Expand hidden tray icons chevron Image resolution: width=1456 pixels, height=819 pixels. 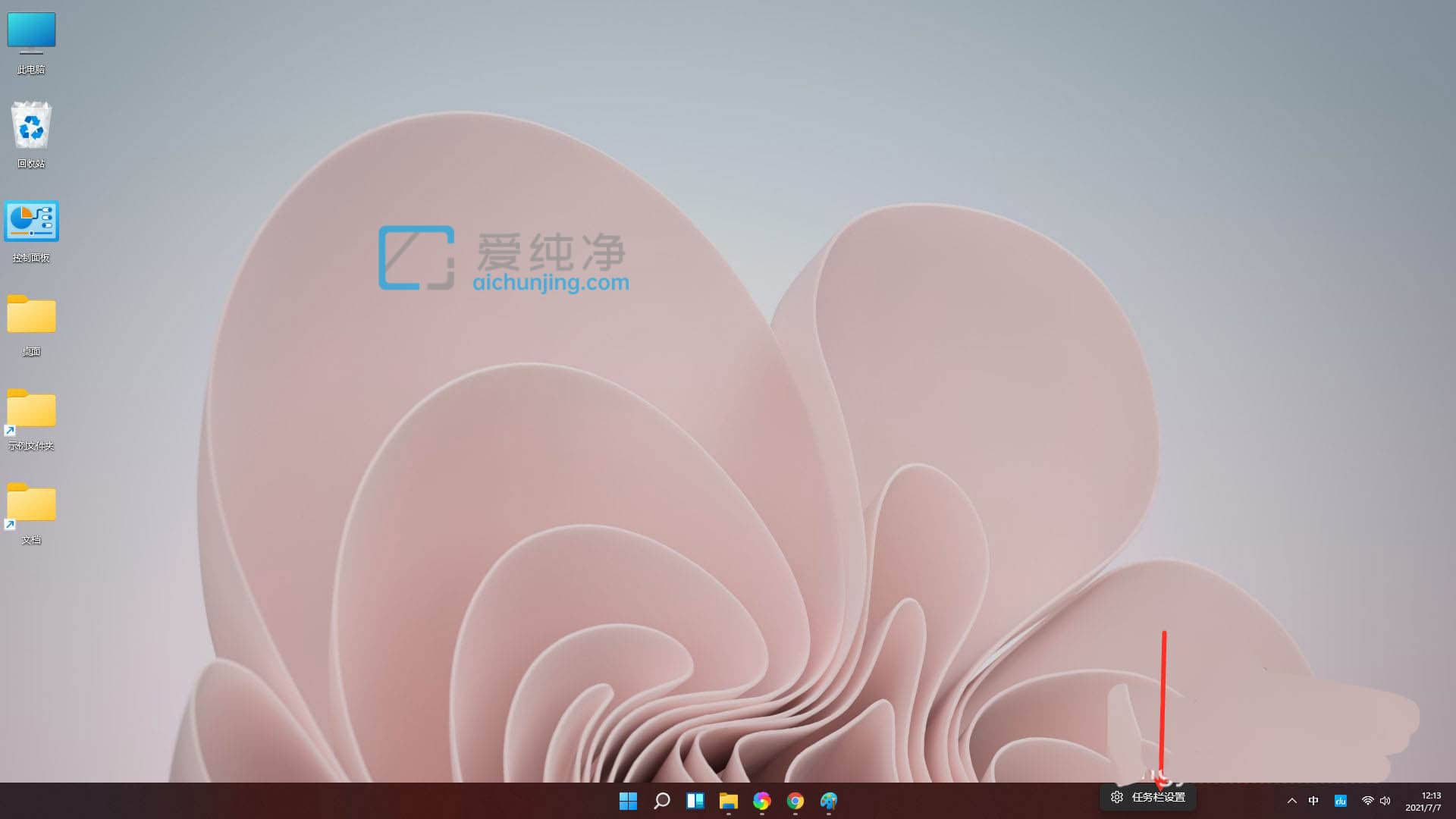pyautogui.click(x=1291, y=801)
